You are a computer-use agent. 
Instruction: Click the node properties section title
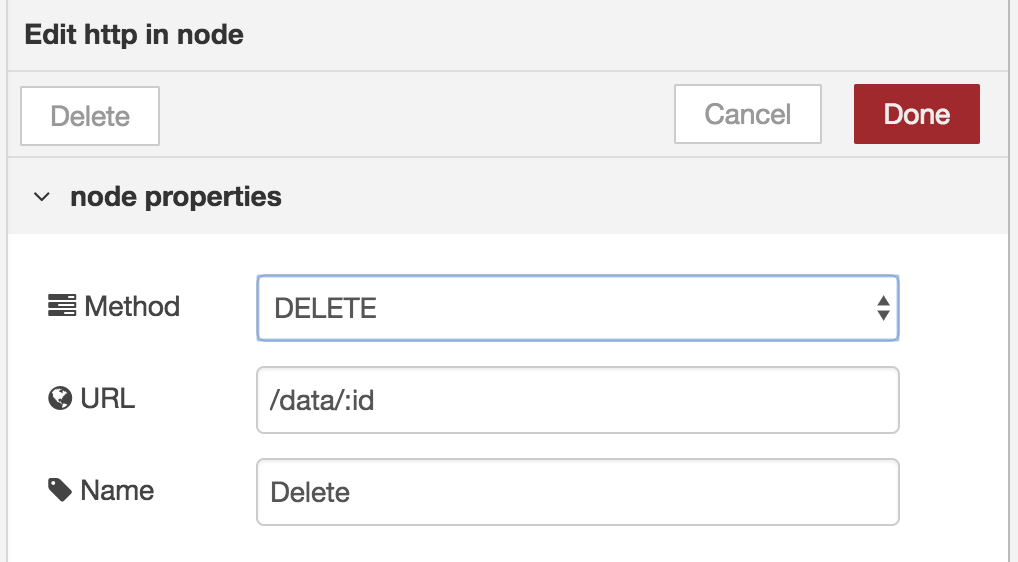176,197
